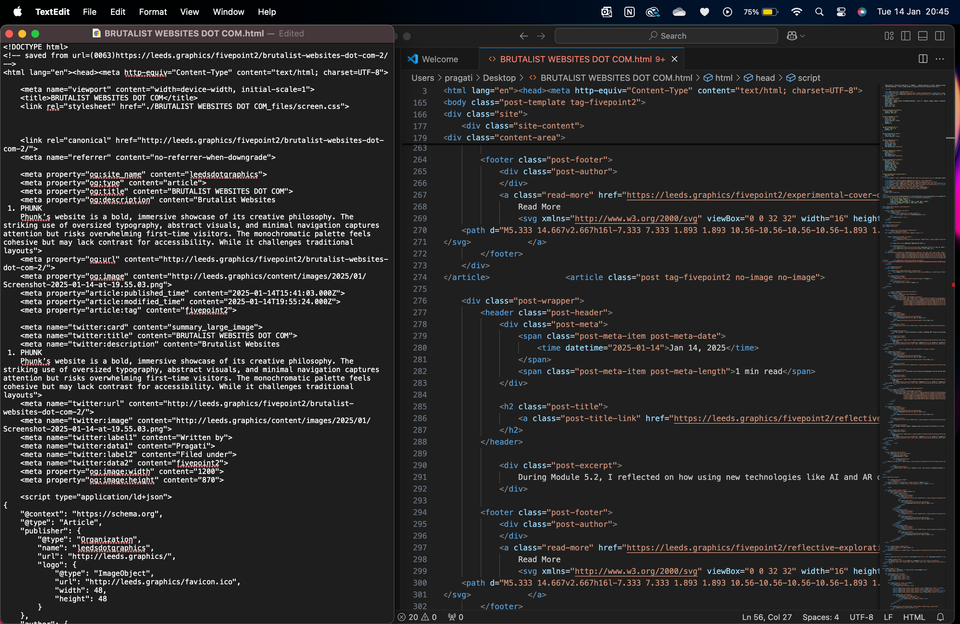Open the Wi-Fi menu bar icon

pyautogui.click(x=795, y=12)
